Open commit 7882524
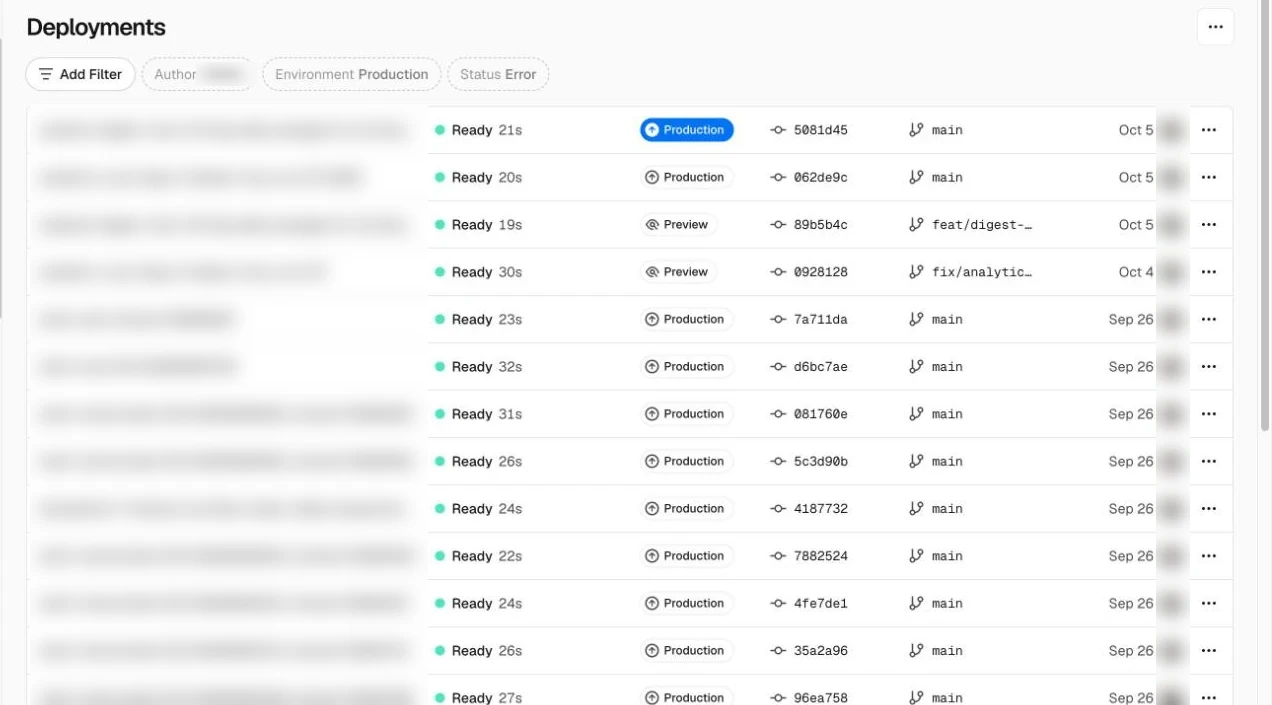1272x705 pixels. (x=820, y=556)
